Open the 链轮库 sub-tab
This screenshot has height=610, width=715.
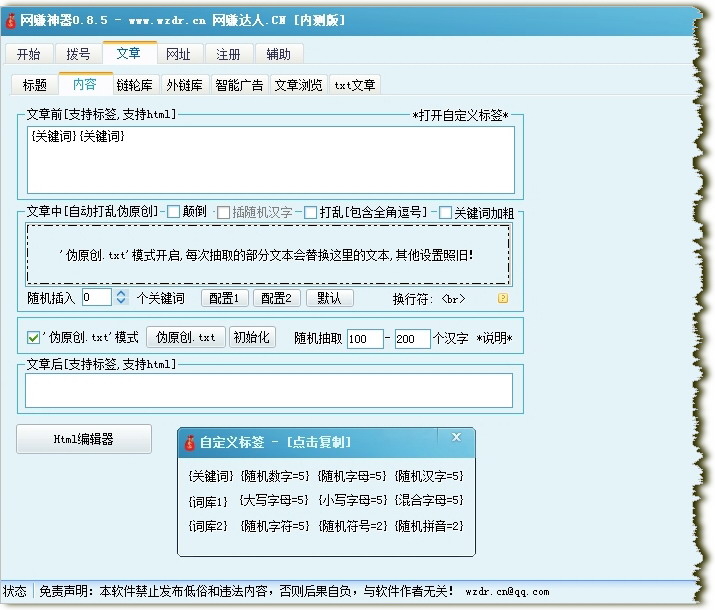pyautogui.click(x=135, y=85)
